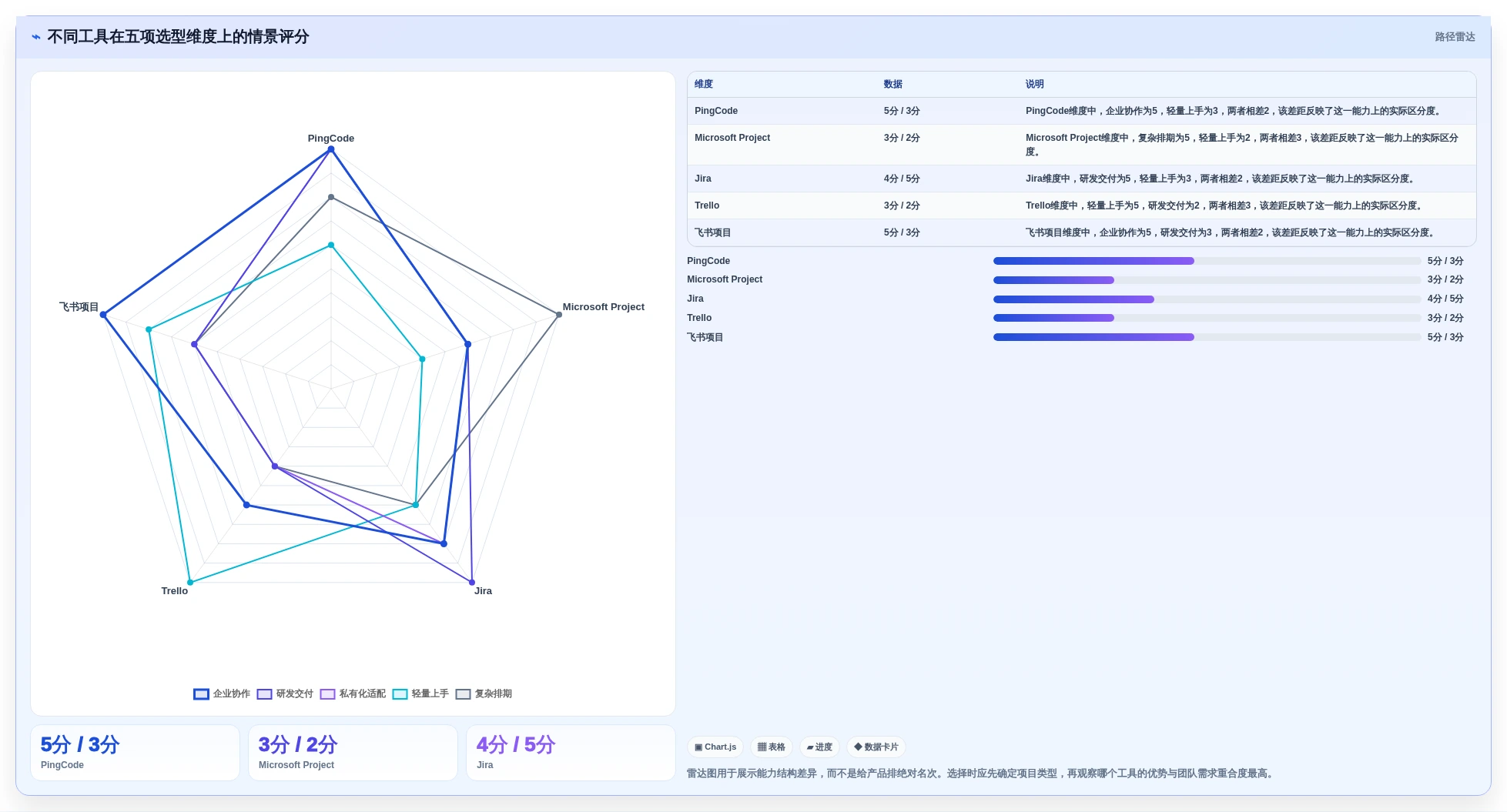Image resolution: width=1507 pixels, height=812 pixels.
Task: Click the 进度 tag chip
Action: 819,747
